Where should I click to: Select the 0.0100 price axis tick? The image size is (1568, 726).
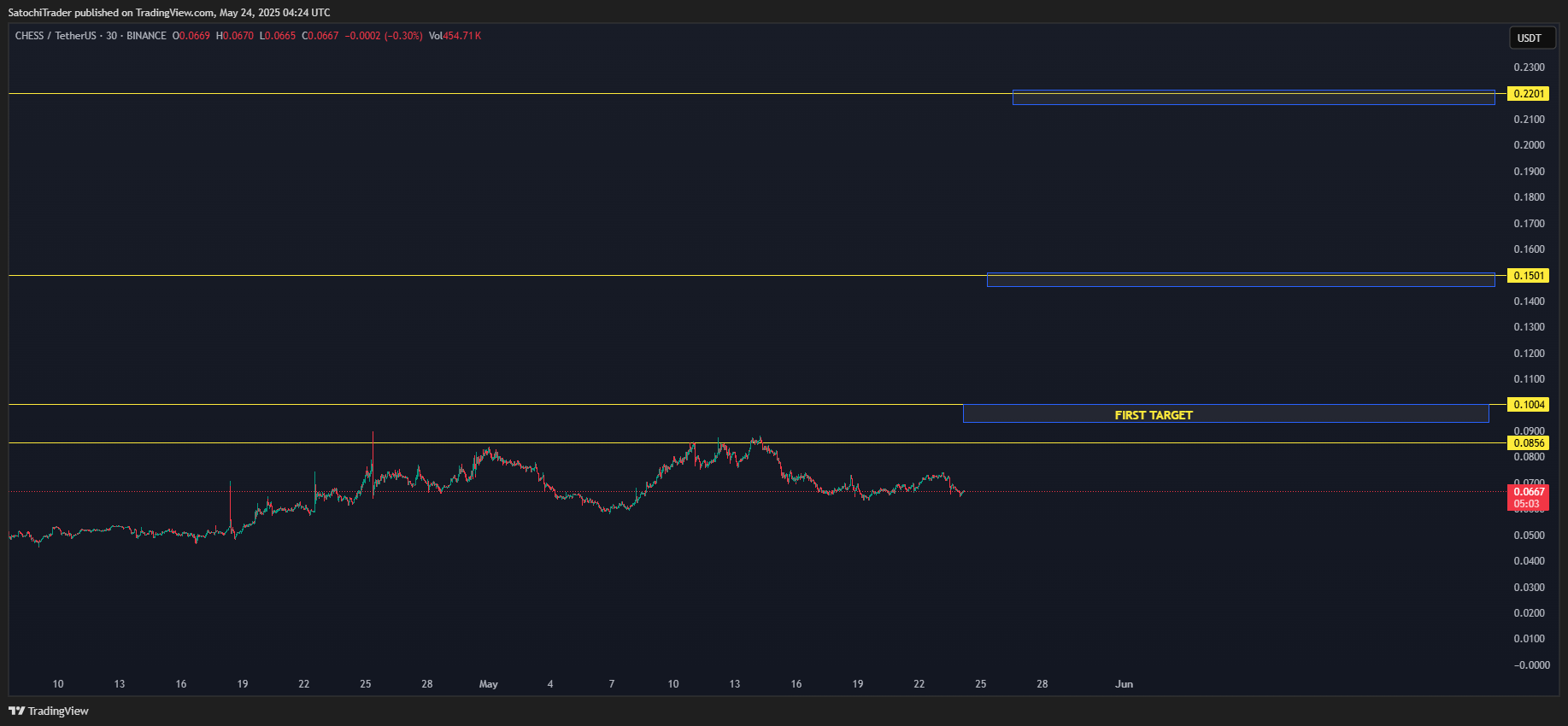tap(1530, 639)
